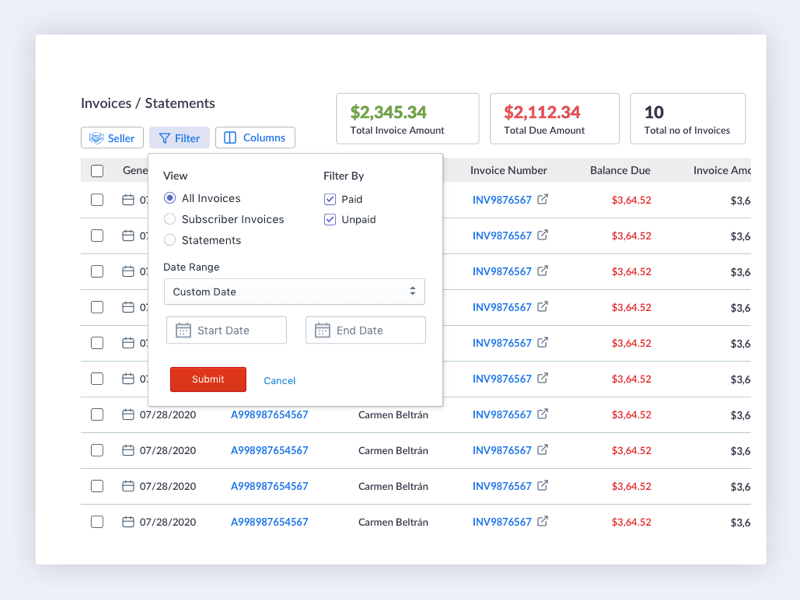This screenshot has width=800, height=600.
Task: Click the Invoices / Statements page heading
Action: [x=148, y=103]
